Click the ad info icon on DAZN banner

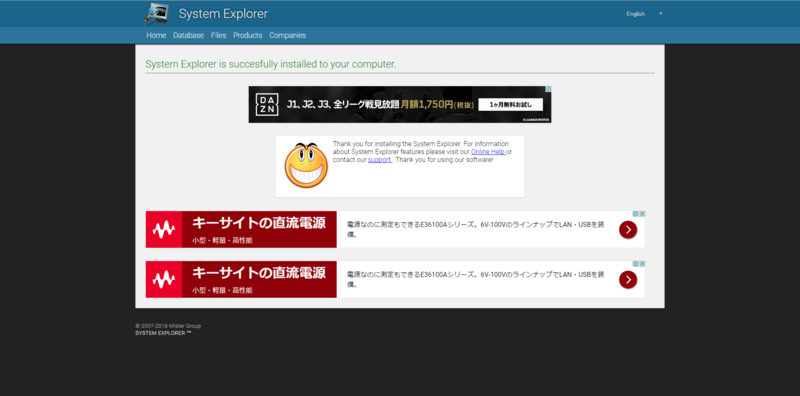[548, 89]
